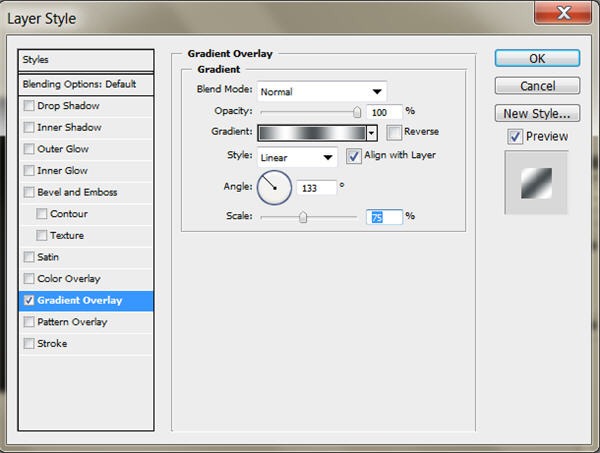Enable the Stroke effect checkbox
Screen dimensions: 600x453
(29, 343)
